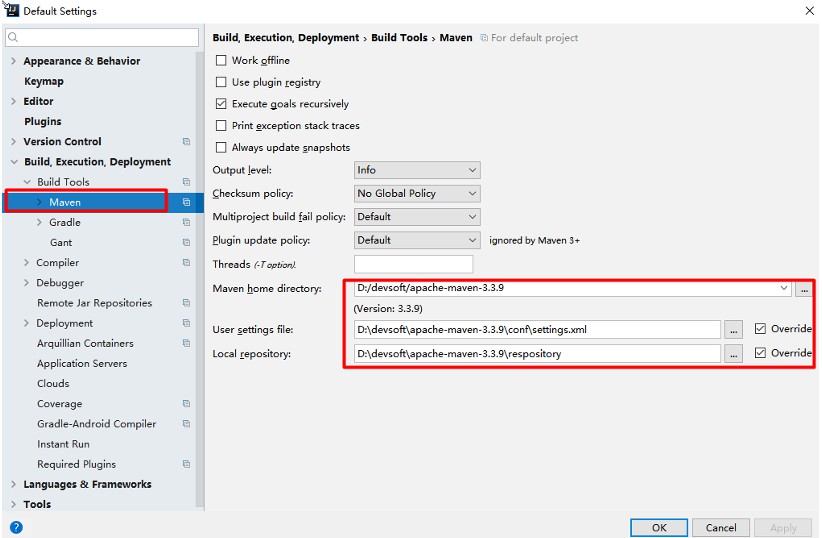Expand the Editor node
The image size is (822, 538).
(14, 101)
